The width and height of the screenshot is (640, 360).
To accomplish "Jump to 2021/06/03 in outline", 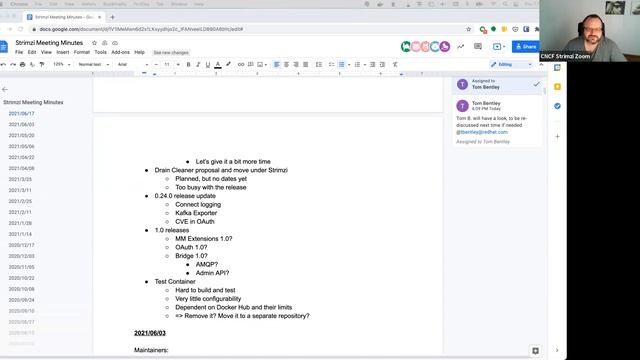I will pos(21,124).
